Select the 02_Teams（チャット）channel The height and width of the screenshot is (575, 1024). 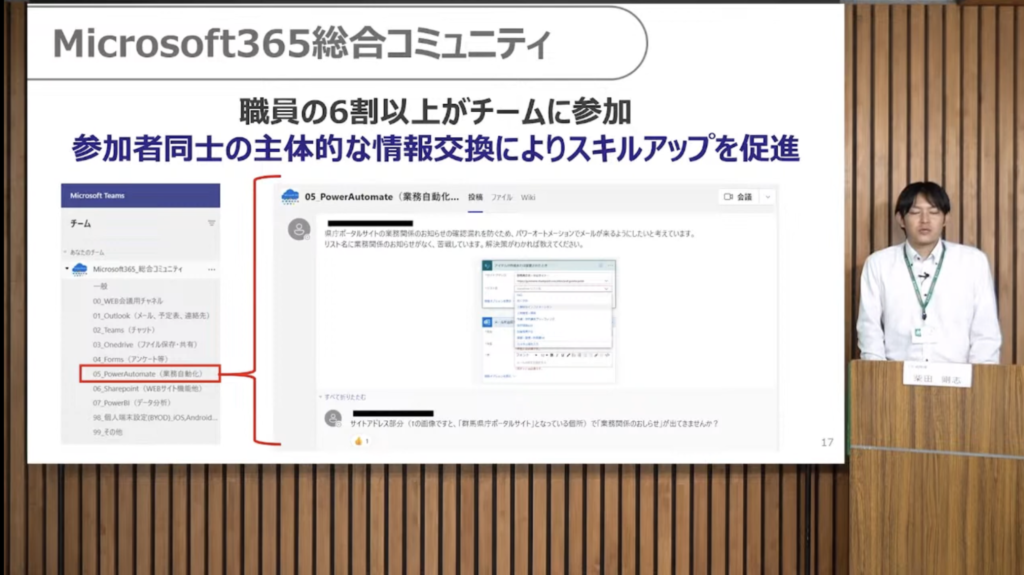coord(124,330)
